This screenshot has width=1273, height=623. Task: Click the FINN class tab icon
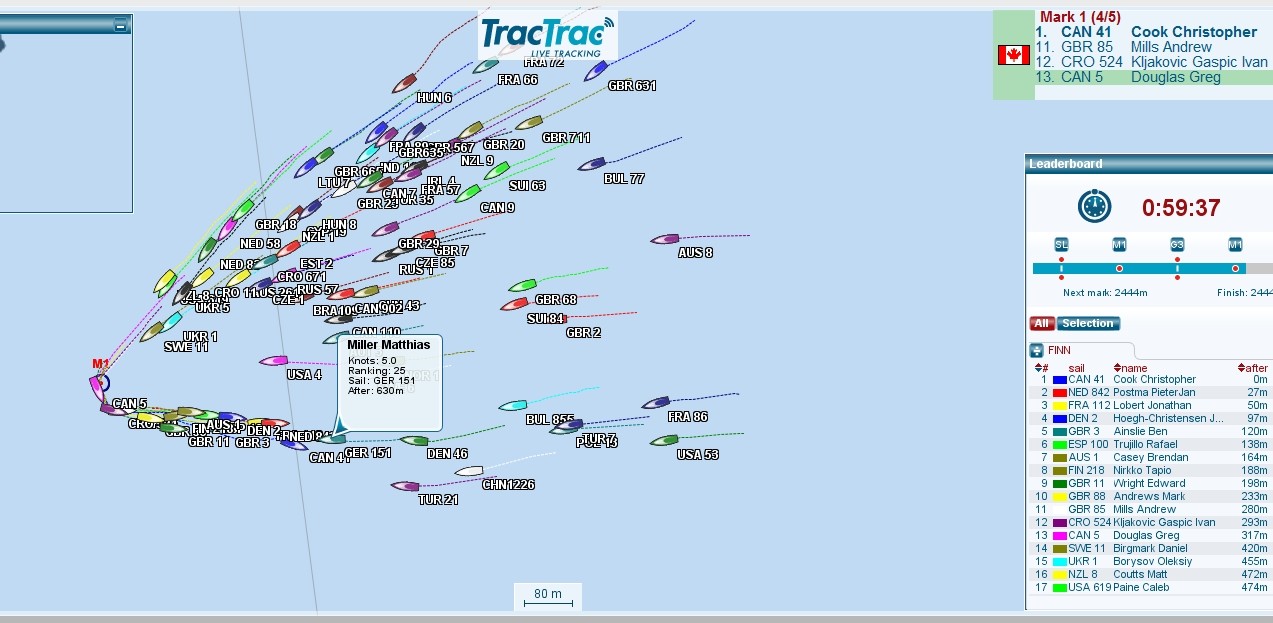click(1037, 350)
